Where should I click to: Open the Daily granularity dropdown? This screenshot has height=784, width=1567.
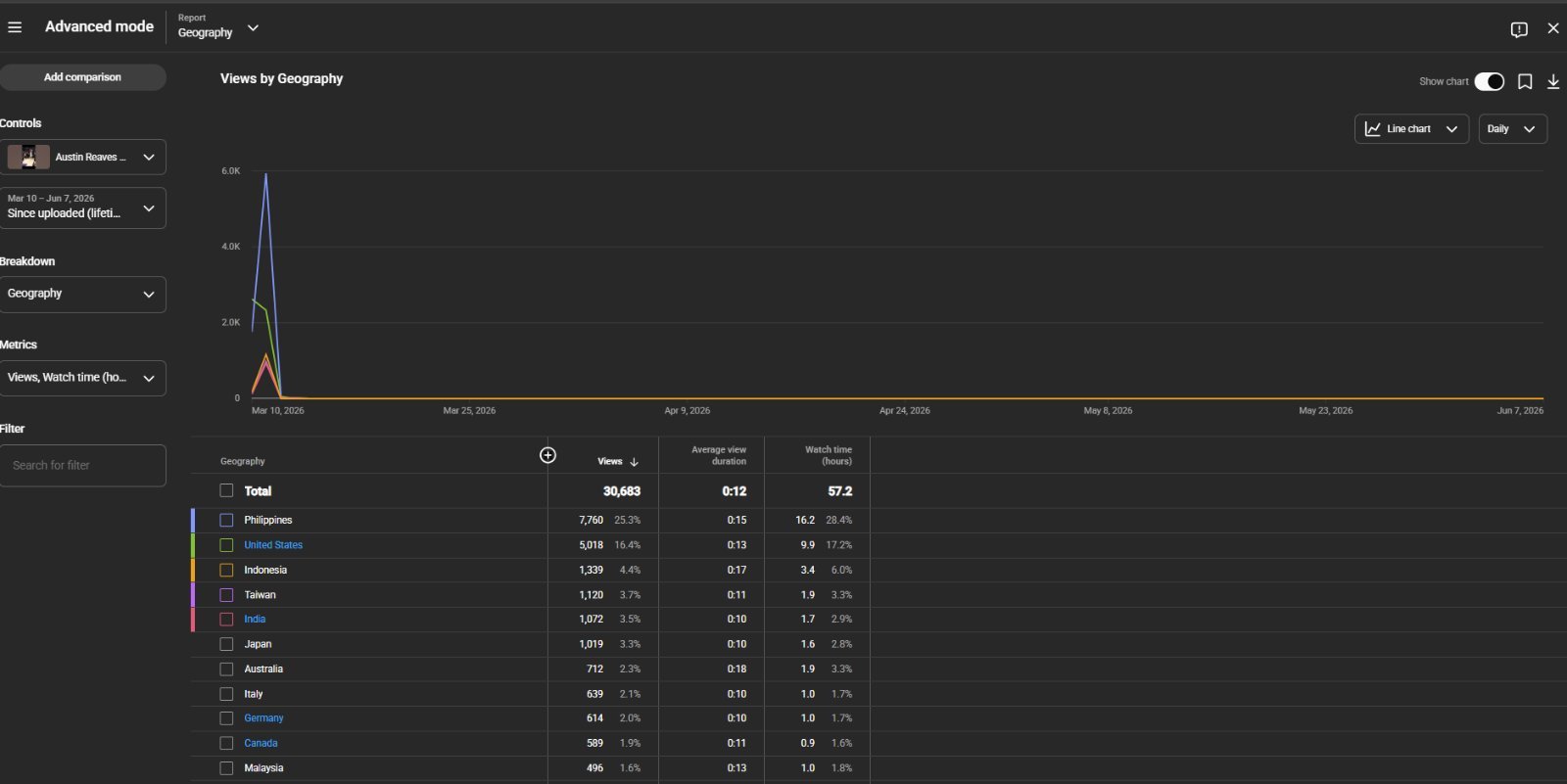tap(1512, 129)
